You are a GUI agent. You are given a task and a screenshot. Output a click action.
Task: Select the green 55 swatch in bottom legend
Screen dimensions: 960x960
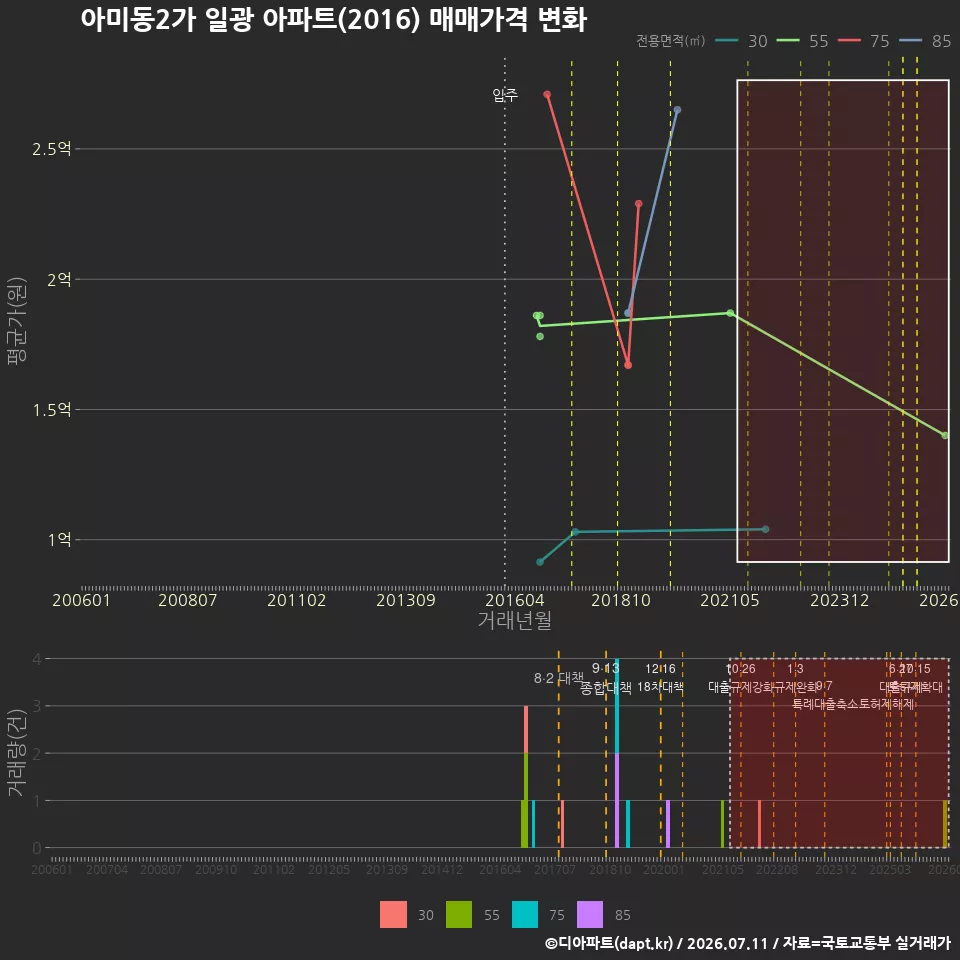click(459, 914)
